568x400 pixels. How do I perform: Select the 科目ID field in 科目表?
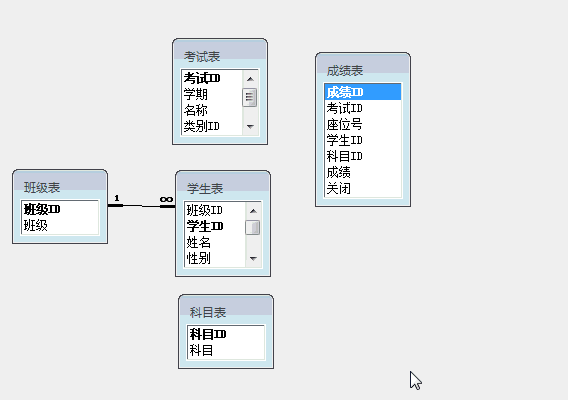pyautogui.click(x=226, y=334)
